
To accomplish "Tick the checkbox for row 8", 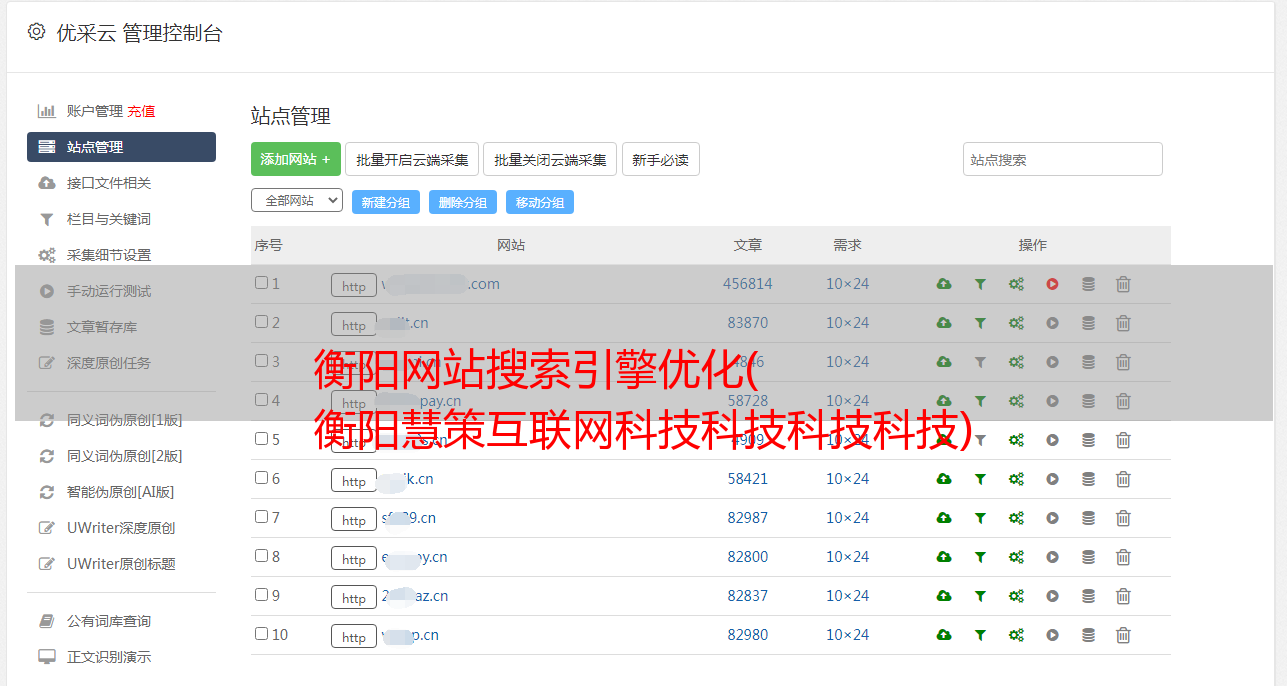I will coord(261,556).
